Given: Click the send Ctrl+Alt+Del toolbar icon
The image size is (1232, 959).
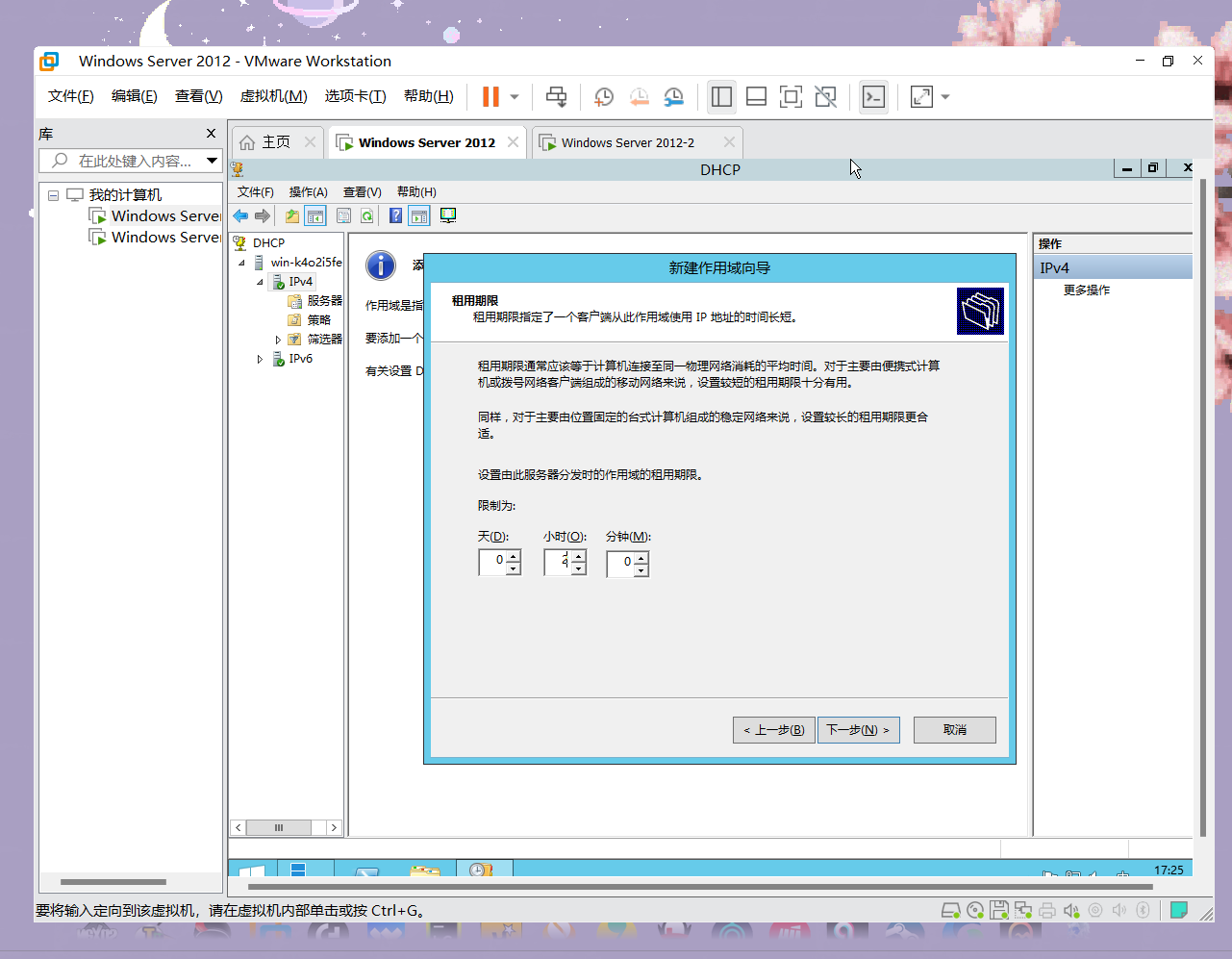Looking at the screenshot, I should click(x=556, y=96).
